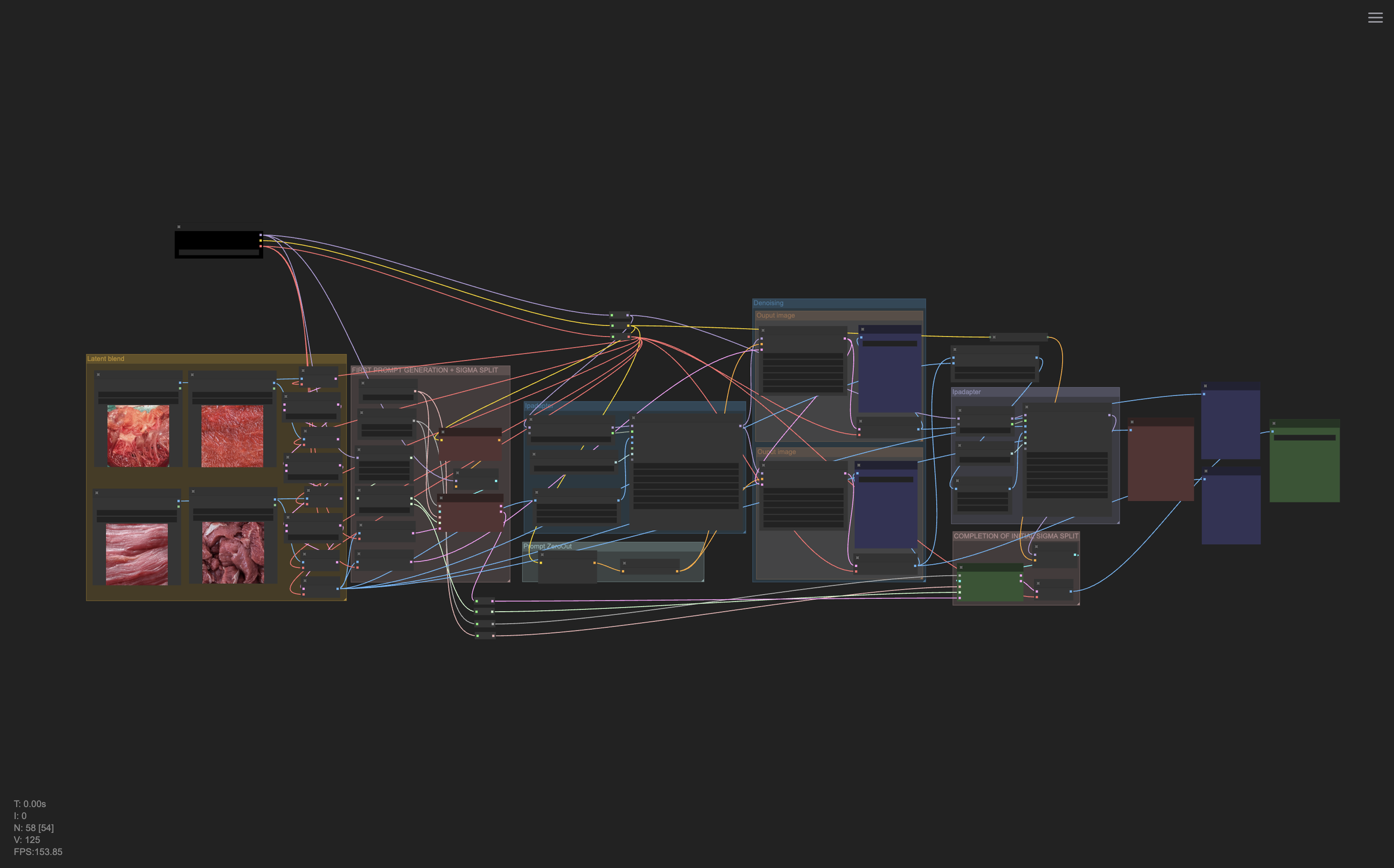Click the resize corner of the Latent blend group
This screenshot has height=868, width=1394.
(344, 598)
